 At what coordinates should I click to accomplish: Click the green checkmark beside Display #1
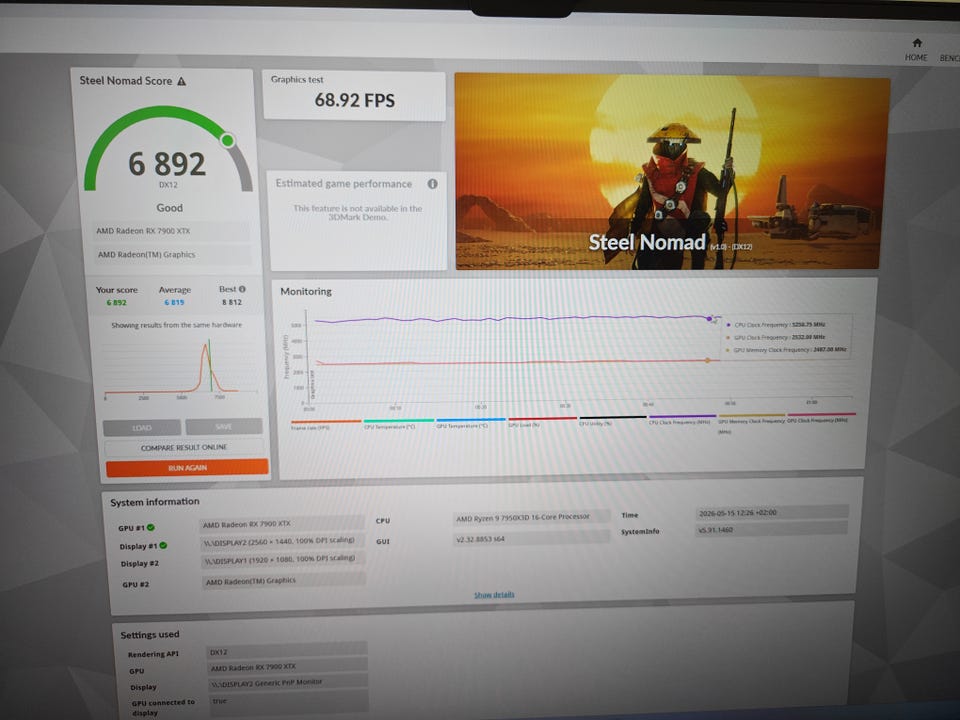pos(163,546)
